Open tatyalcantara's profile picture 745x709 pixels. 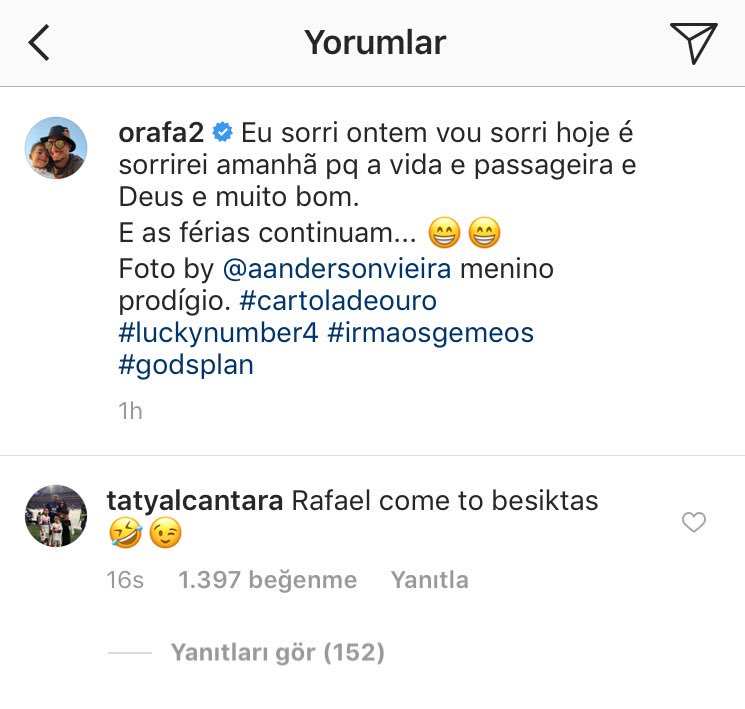pos(56,516)
